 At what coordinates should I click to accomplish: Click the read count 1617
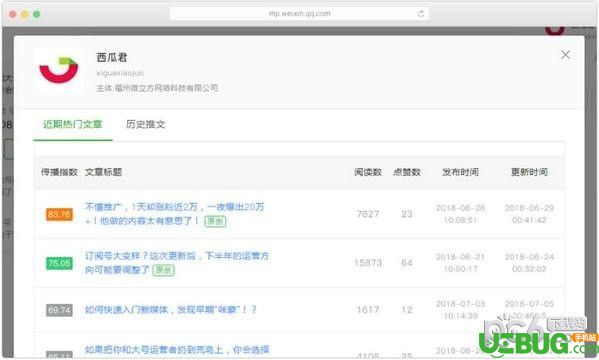pyautogui.click(x=368, y=310)
